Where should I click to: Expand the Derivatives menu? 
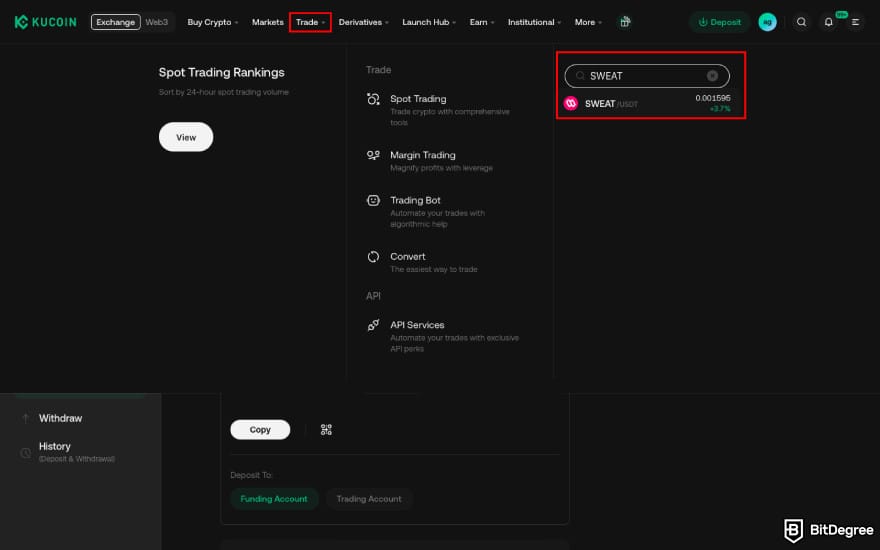363,22
